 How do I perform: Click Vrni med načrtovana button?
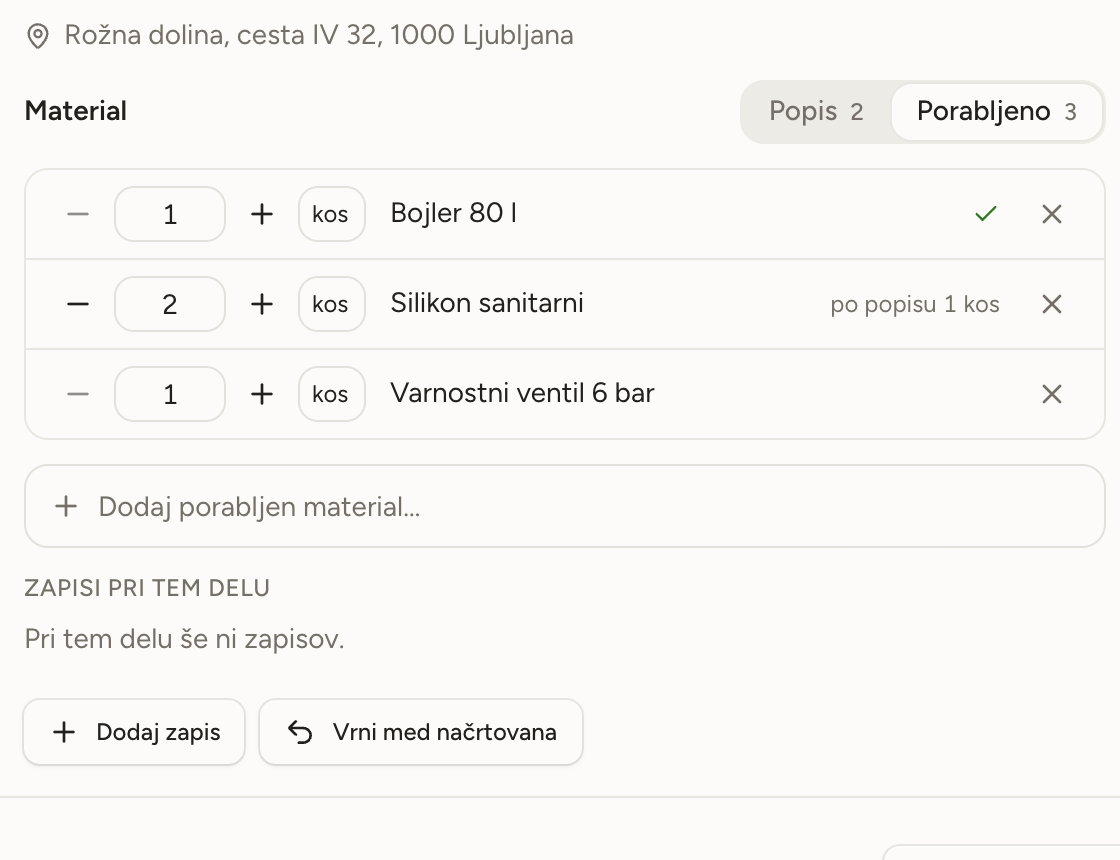[421, 732]
